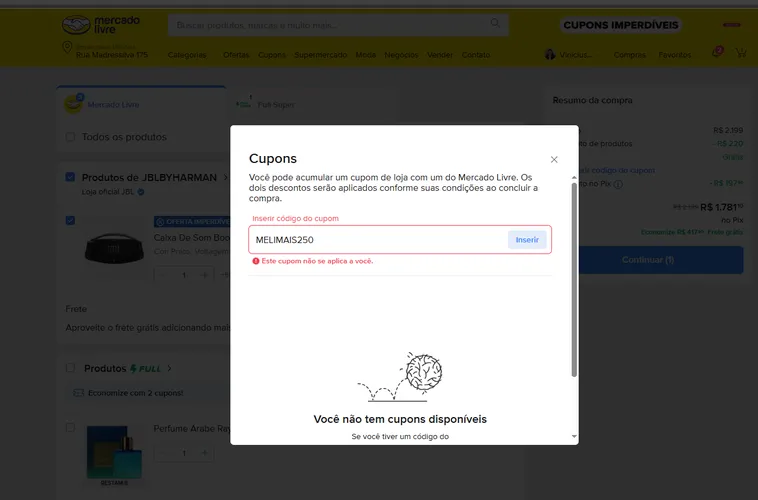Click the location pin icon
The image size is (758, 500).
point(67,48)
